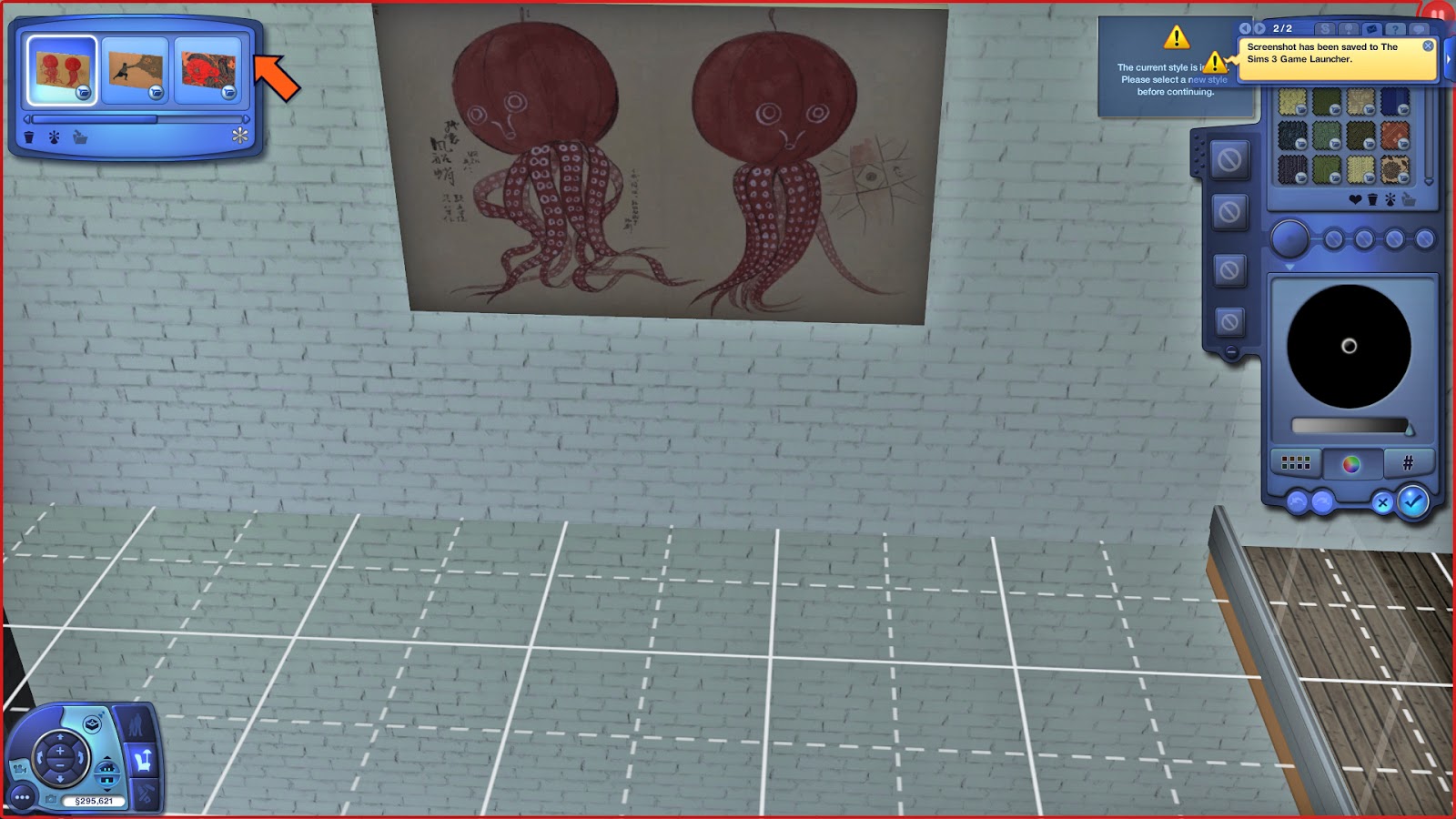
Task: Collapse the notification panel with side arrow
Action: point(1449,59)
